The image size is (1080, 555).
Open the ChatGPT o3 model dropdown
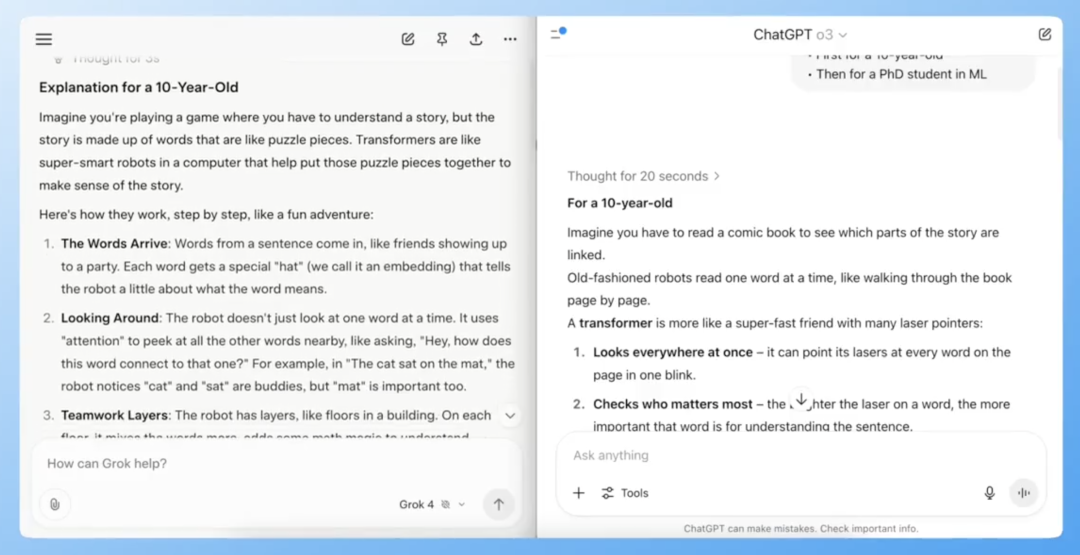click(800, 34)
